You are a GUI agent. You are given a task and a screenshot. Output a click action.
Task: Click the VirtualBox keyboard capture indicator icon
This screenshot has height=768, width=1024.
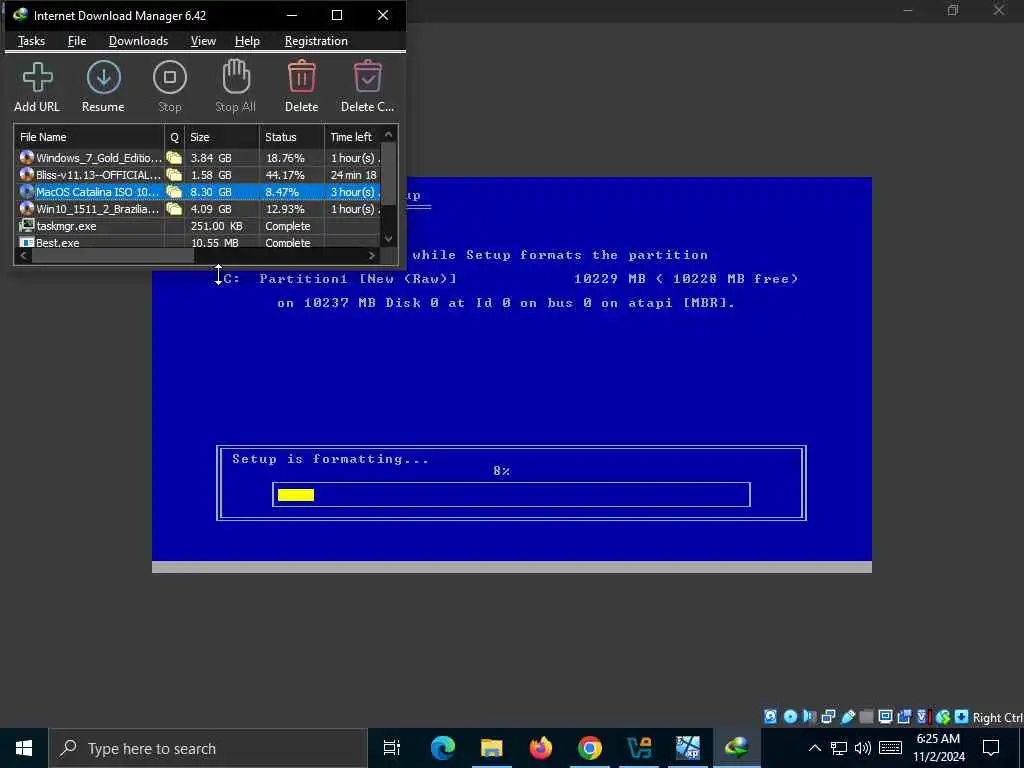961,716
